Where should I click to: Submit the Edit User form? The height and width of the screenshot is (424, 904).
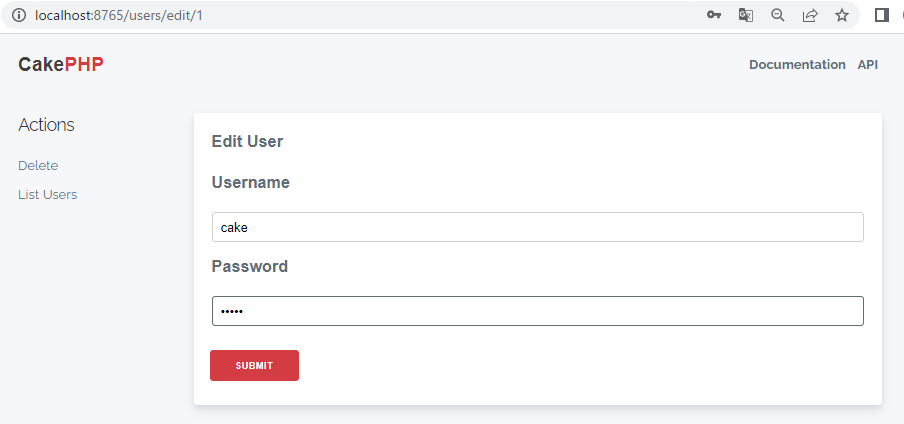tap(254, 365)
